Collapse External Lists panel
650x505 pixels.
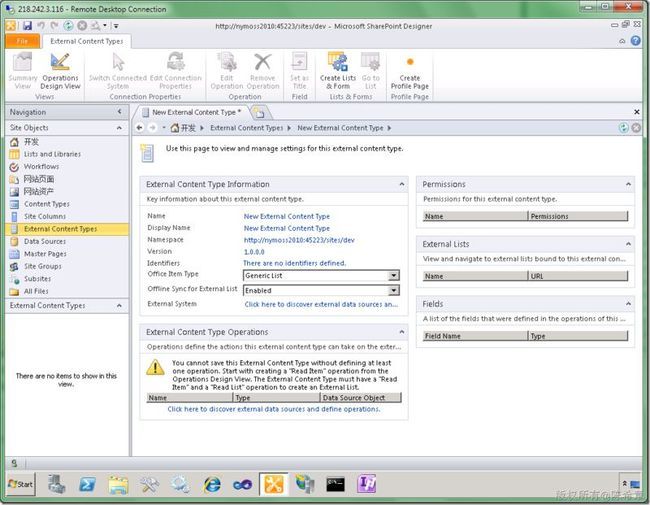[x=628, y=244]
